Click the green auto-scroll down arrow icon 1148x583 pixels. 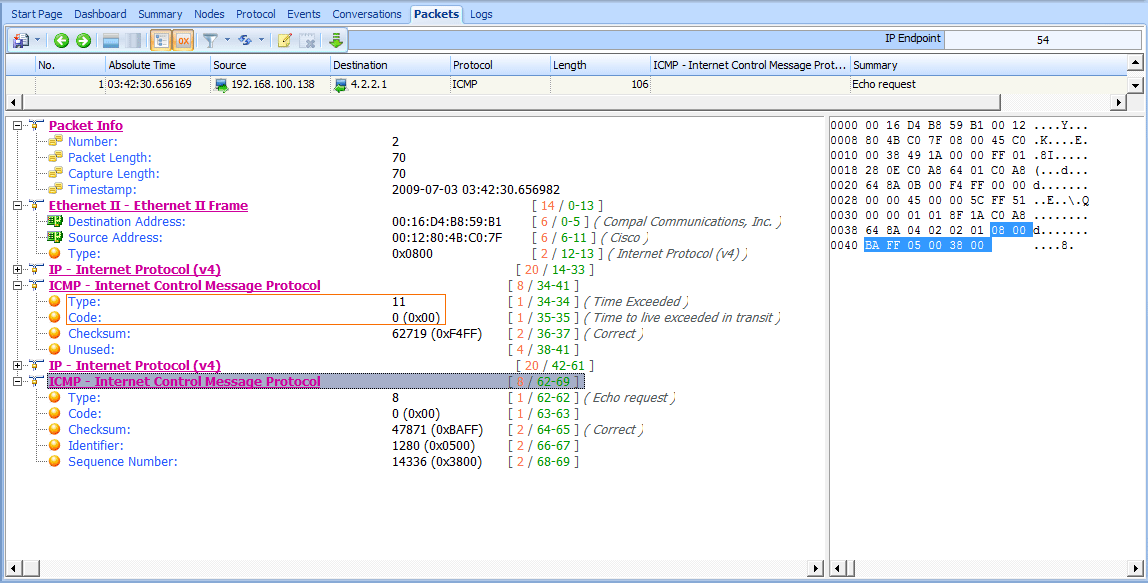point(336,40)
